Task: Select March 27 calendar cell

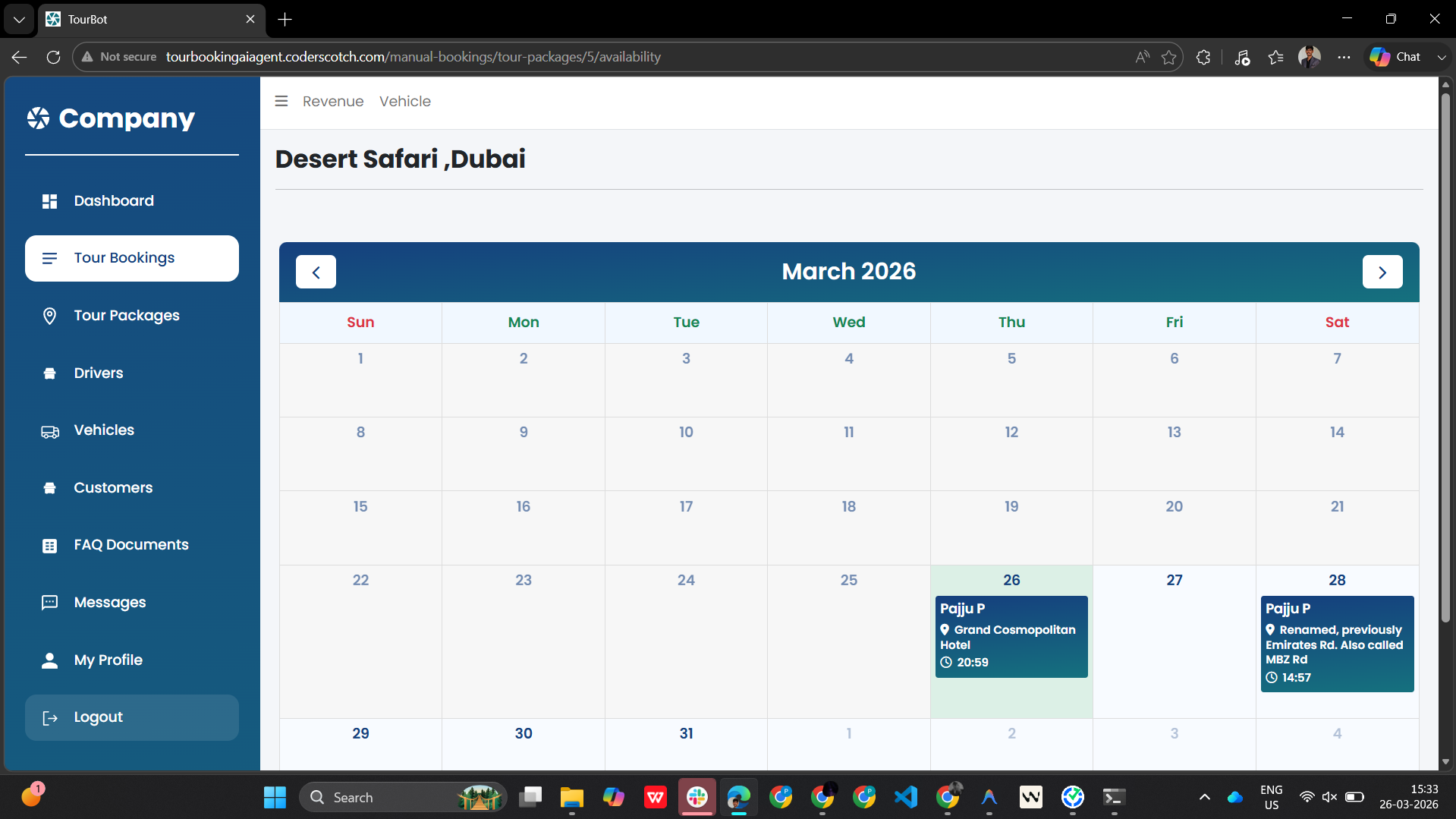Action: pyautogui.click(x=1175, y=641)
